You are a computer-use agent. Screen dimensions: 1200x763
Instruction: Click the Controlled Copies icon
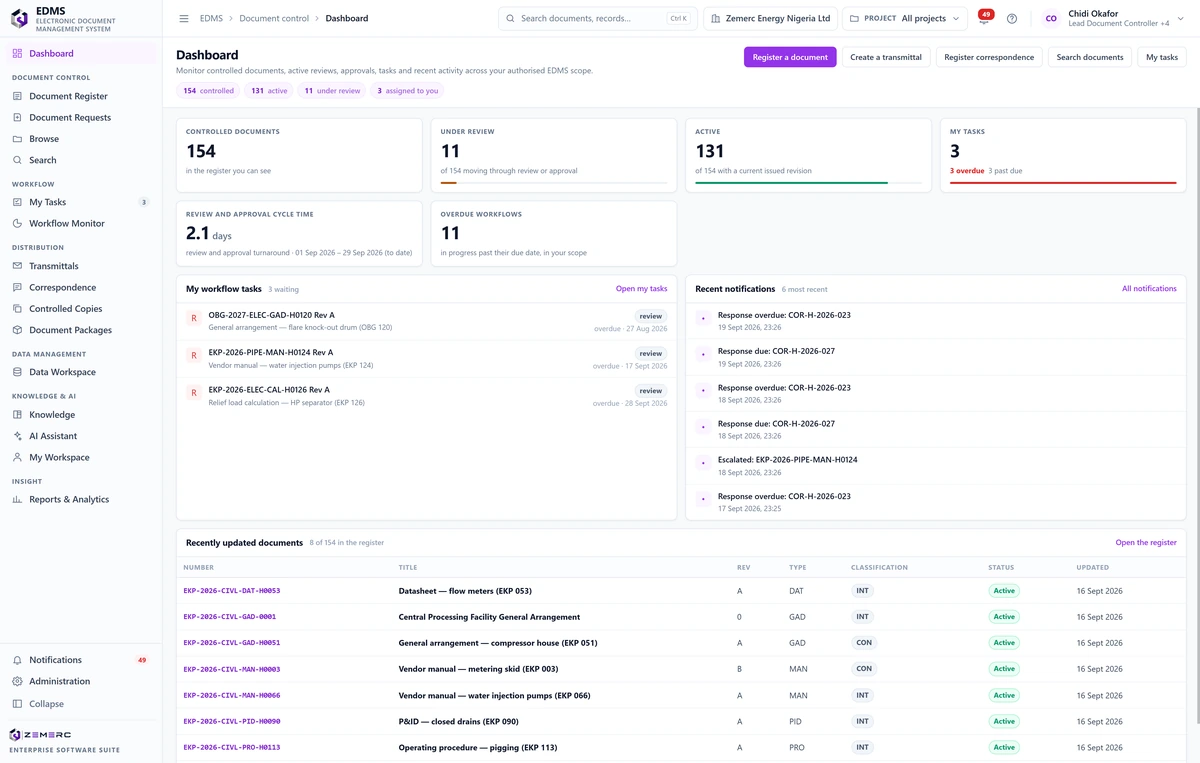coord(17,309)
